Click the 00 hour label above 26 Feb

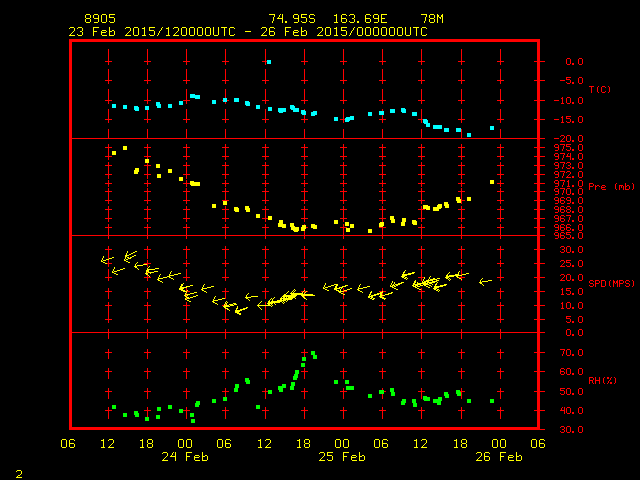499,444
